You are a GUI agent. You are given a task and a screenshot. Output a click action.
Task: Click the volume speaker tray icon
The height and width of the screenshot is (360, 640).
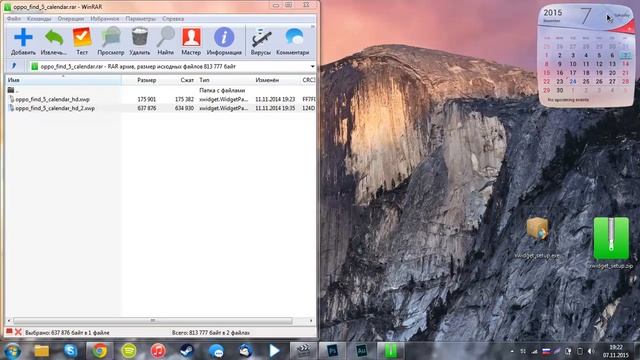pos(591,351)
